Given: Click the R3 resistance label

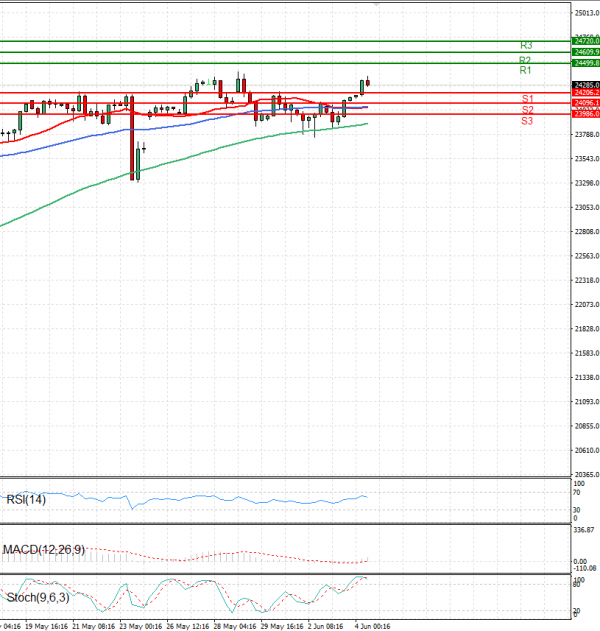Looking at the screenshot, I should coord(526,45).
